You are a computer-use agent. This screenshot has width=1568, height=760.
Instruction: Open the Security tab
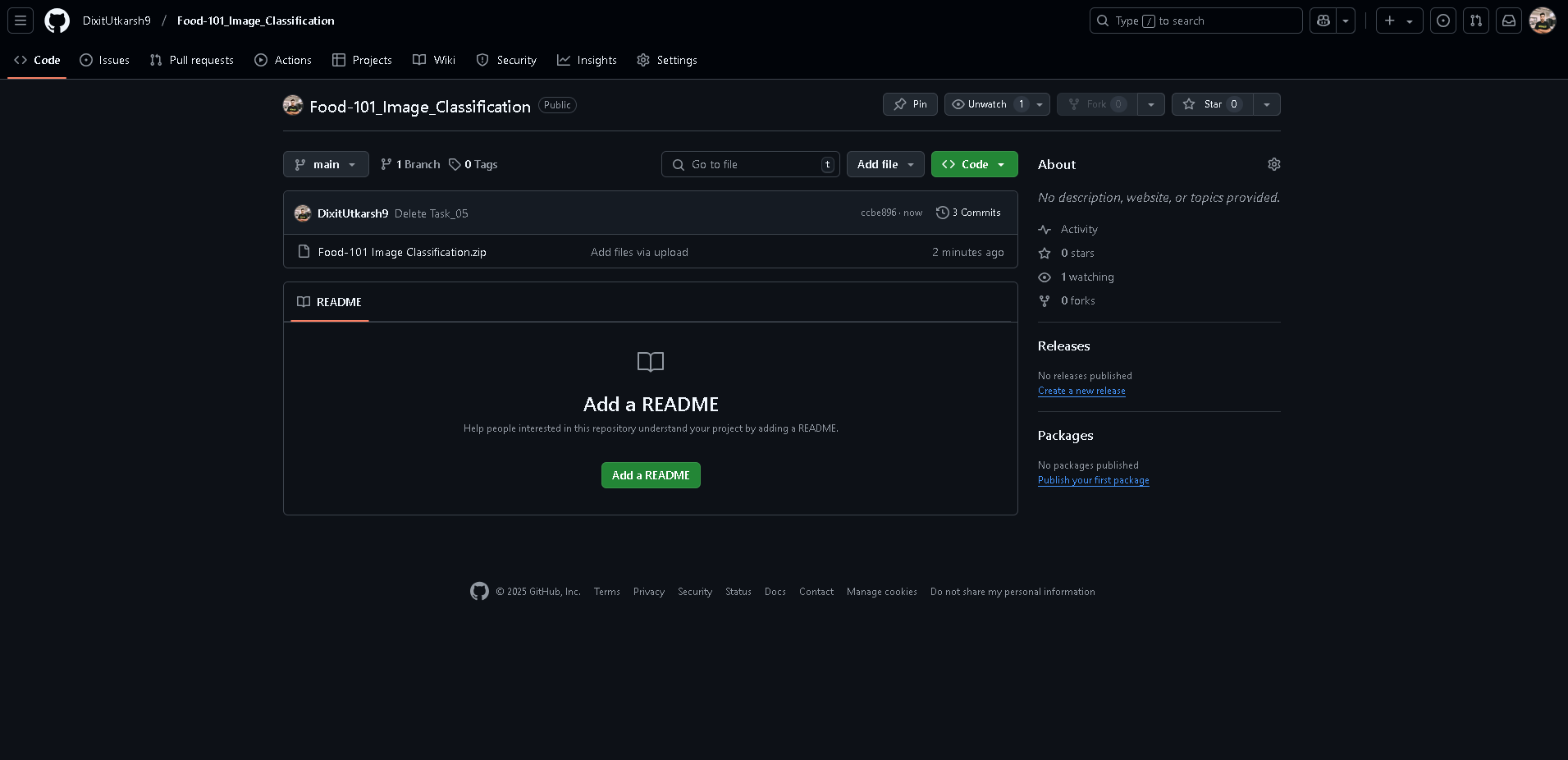(x=506, y=60)
